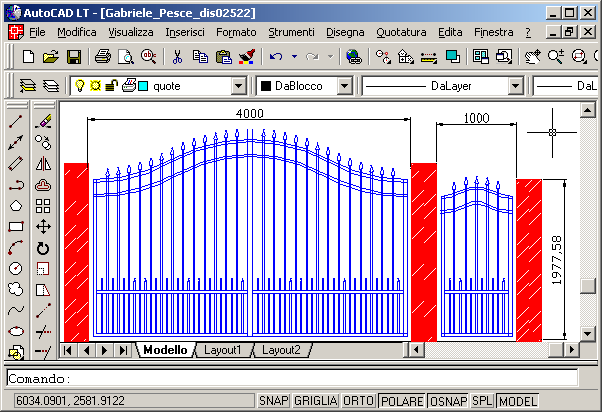Toggle MODEL space button
The width and height of the screenshot is (602, 412).
[x=518, y=401]
